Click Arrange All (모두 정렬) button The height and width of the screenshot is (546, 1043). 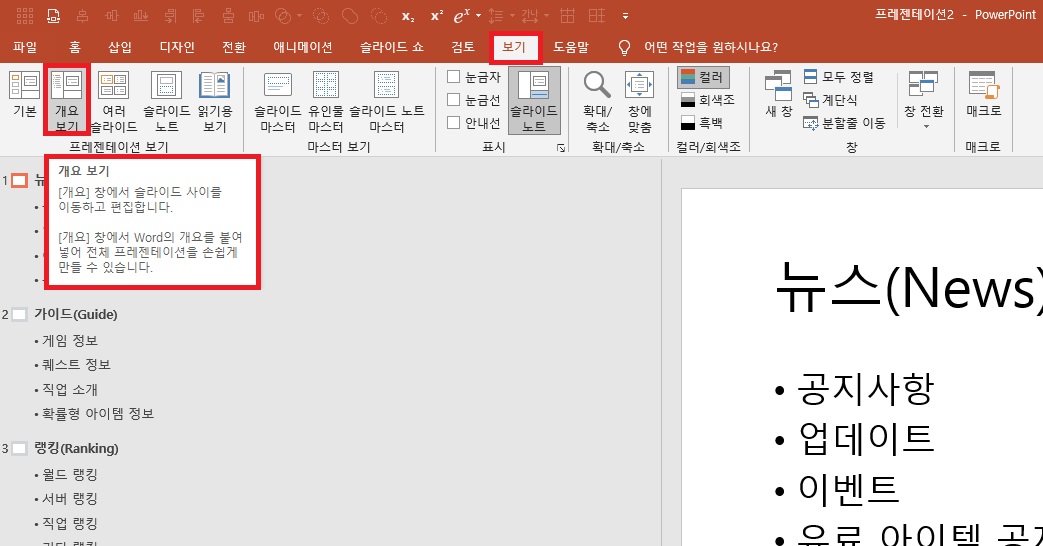point(838,77)
